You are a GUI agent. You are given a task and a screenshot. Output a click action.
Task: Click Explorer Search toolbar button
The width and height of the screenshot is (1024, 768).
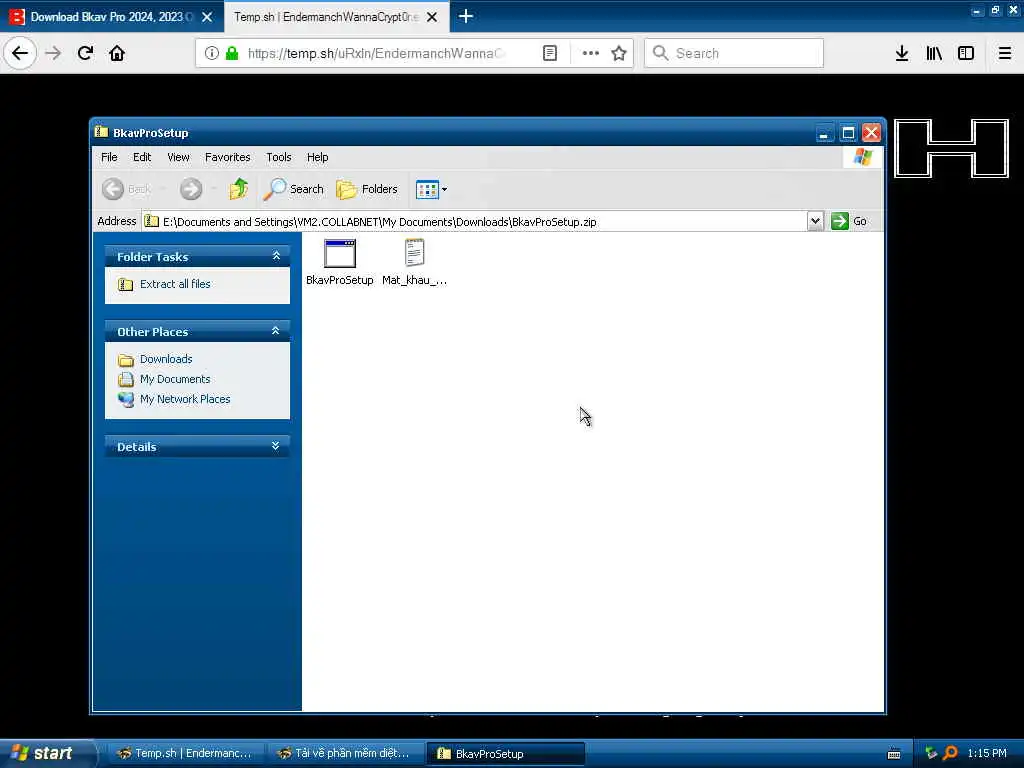point(293,189)
